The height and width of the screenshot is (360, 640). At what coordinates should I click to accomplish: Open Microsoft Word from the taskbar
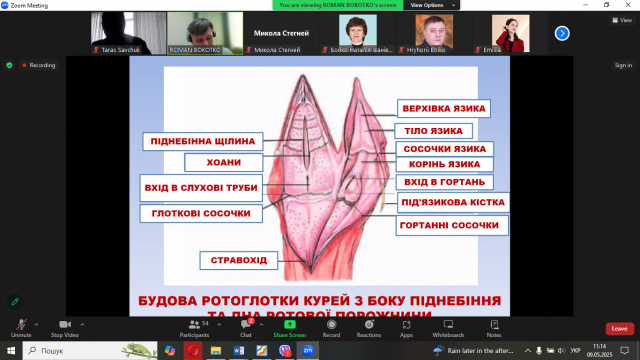(239, 351)
